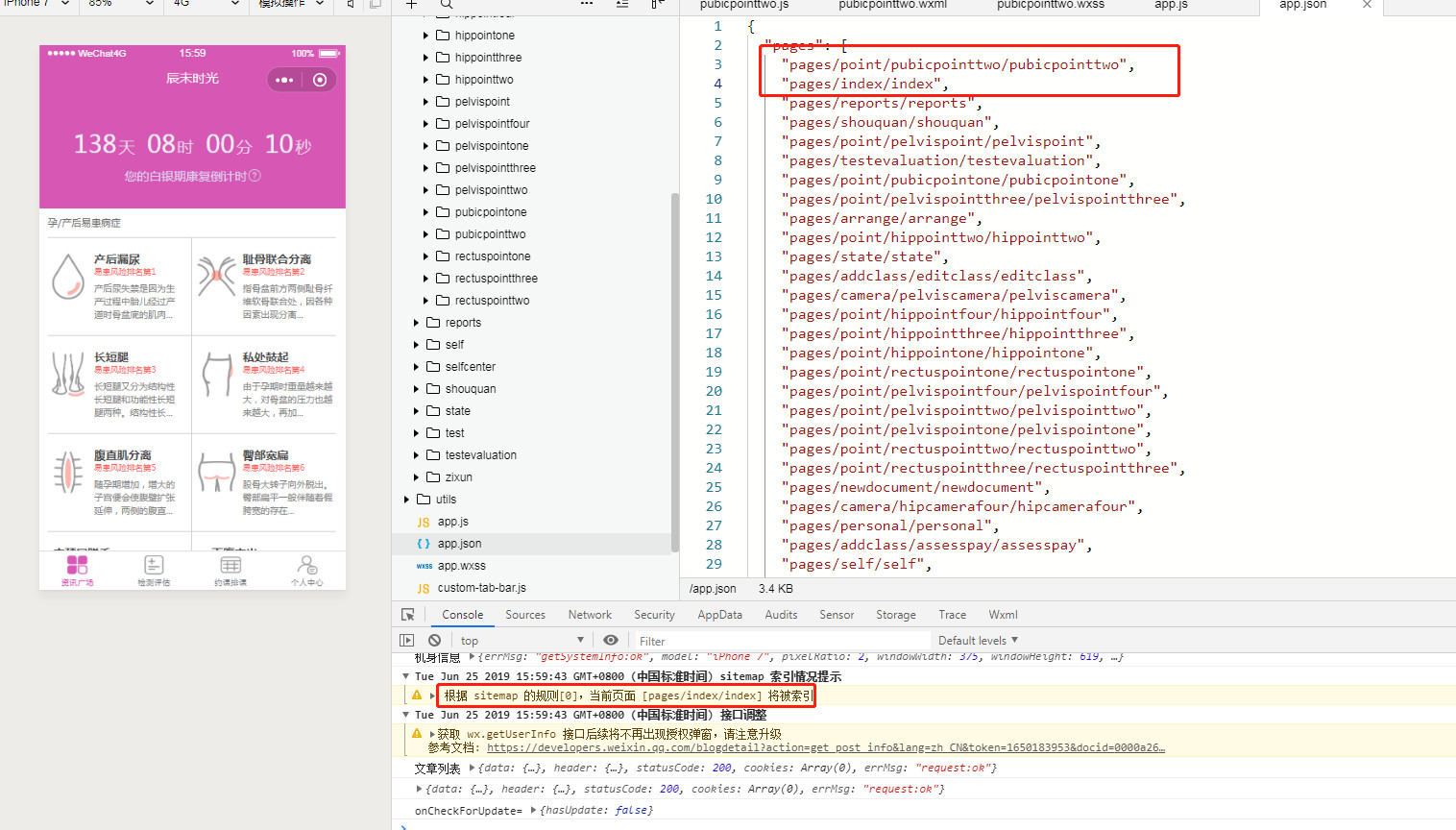Expand testevaluation folder
This screenshot has height=830, width=1456.
417,455
